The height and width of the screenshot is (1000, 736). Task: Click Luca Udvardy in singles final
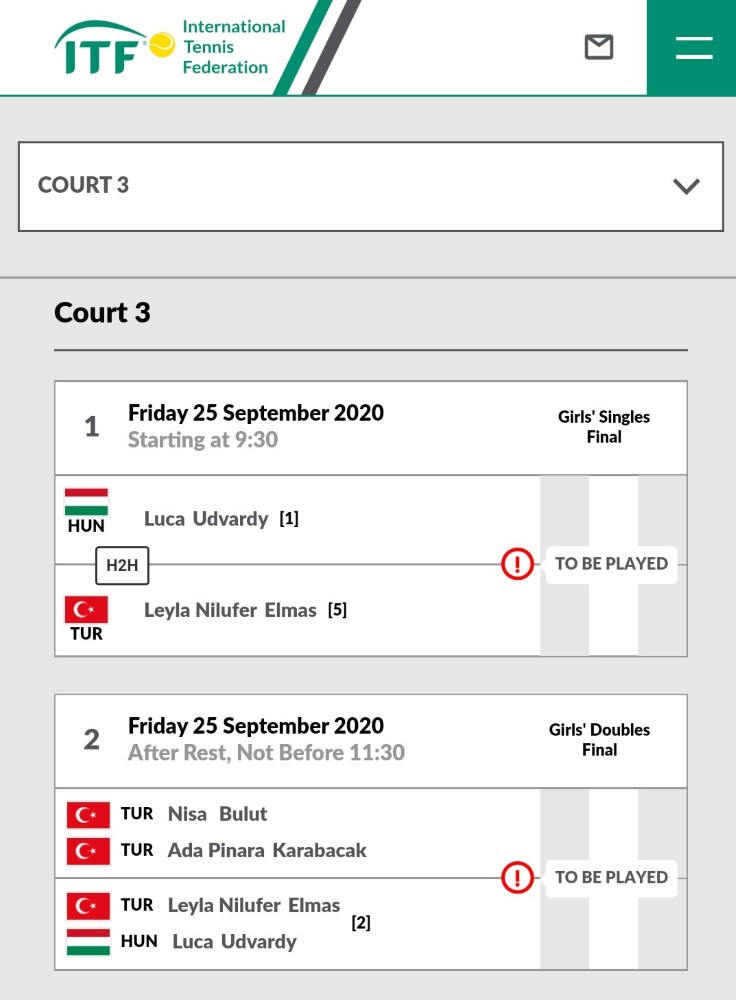(x=206, y=518)
